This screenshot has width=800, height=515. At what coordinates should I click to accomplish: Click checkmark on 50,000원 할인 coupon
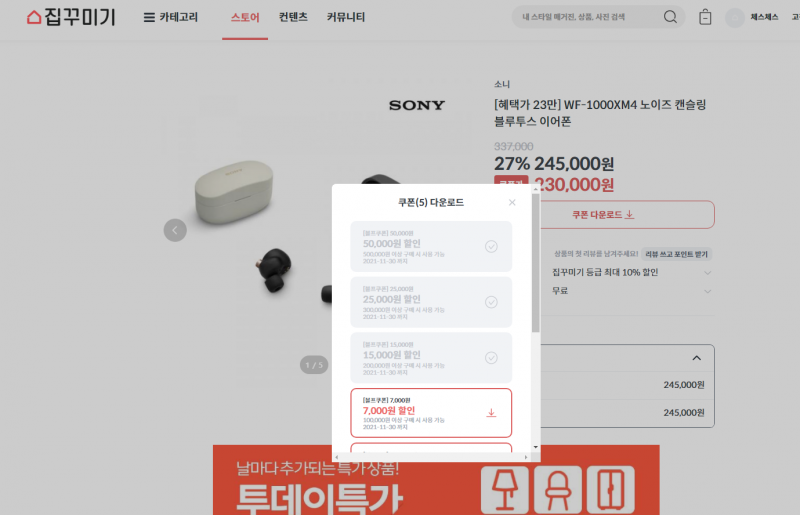491,247
